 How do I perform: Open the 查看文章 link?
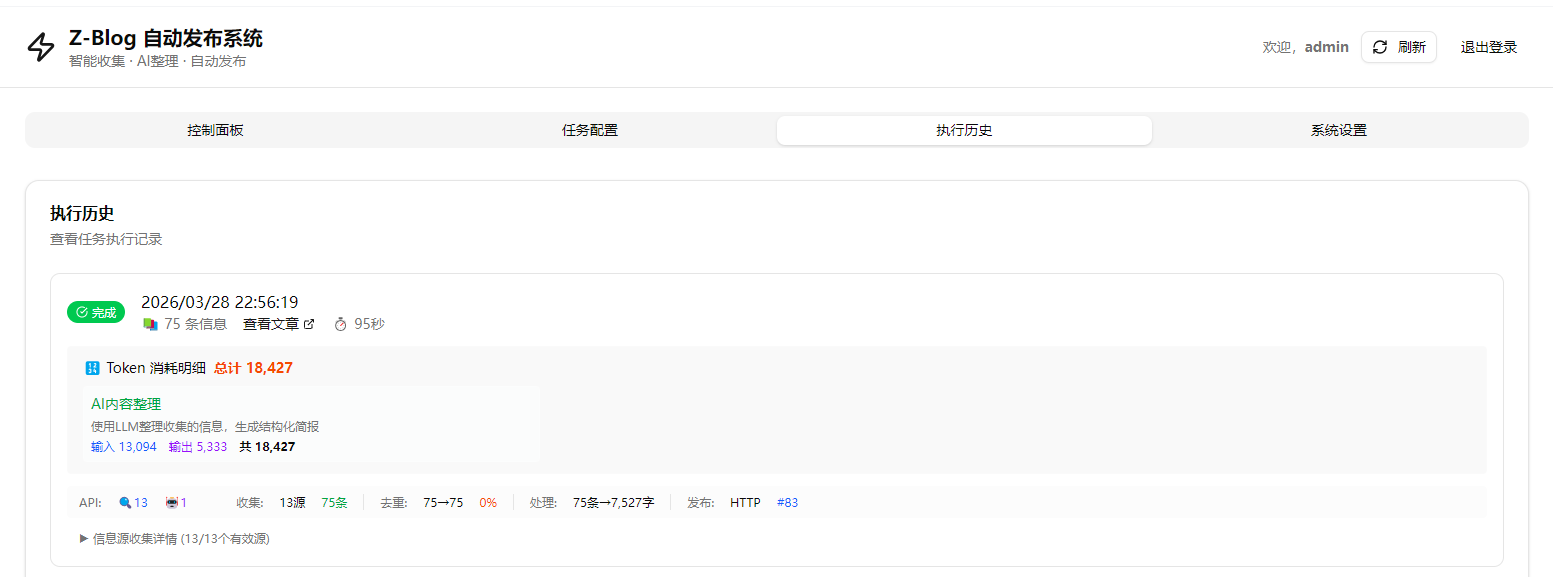pyautogui.click(x=271, y=324)
